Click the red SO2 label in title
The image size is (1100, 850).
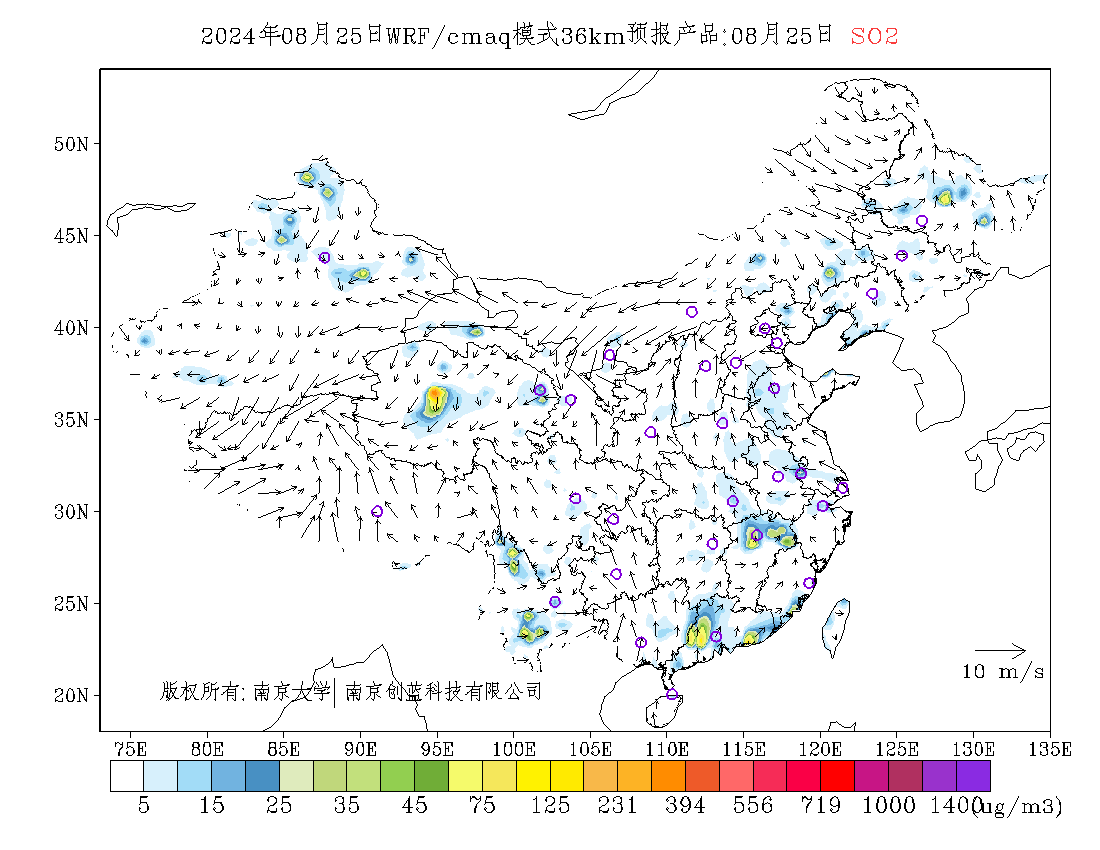[874, 36]
